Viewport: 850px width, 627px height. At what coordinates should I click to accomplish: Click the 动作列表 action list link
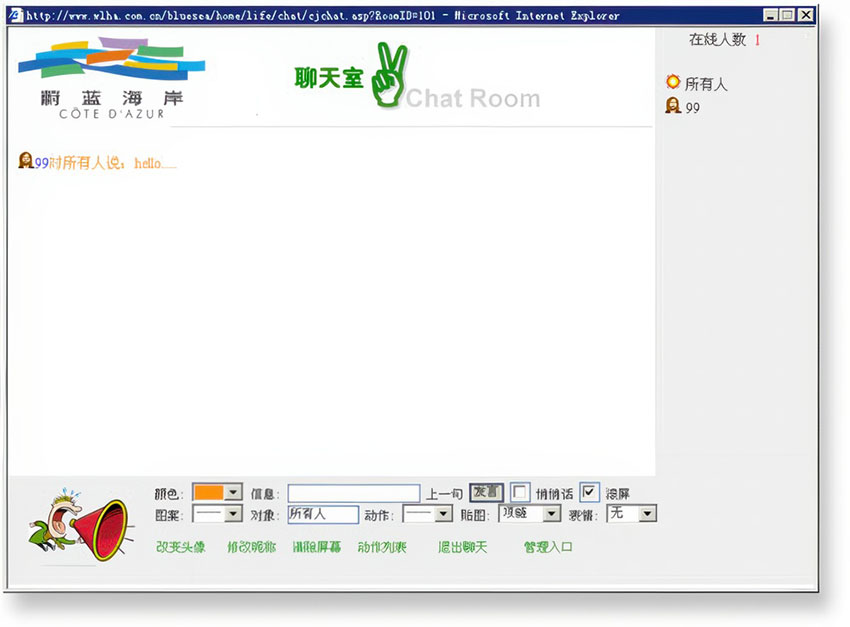tap(383, 546)
